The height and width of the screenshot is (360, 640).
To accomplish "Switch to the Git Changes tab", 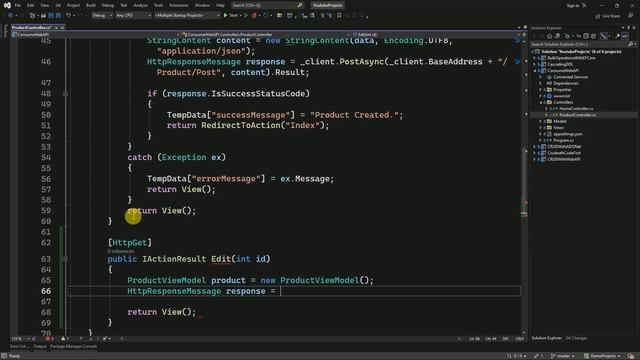I will (576, 338).
